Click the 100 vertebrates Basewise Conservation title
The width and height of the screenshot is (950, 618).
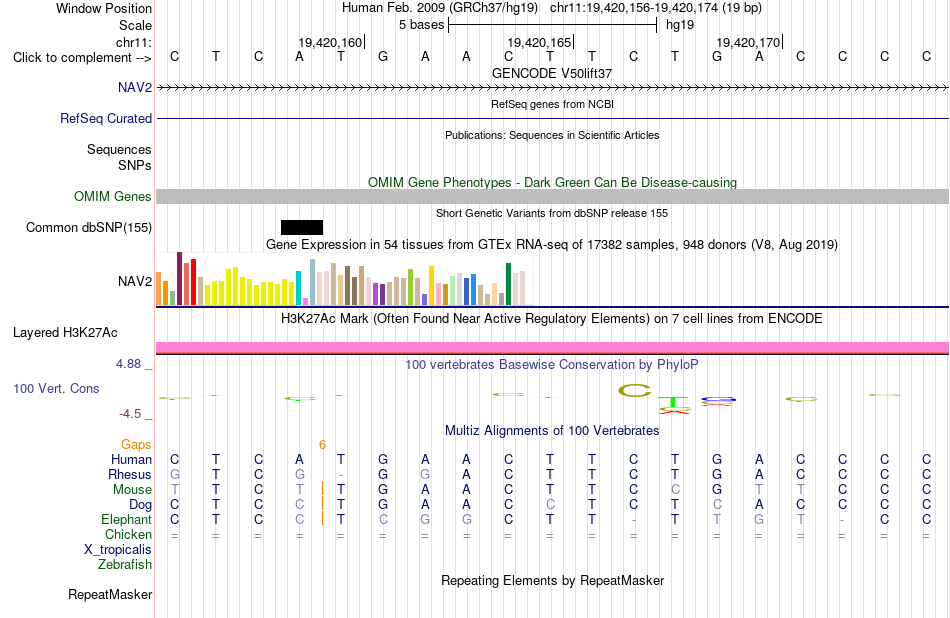coord(551,365)
